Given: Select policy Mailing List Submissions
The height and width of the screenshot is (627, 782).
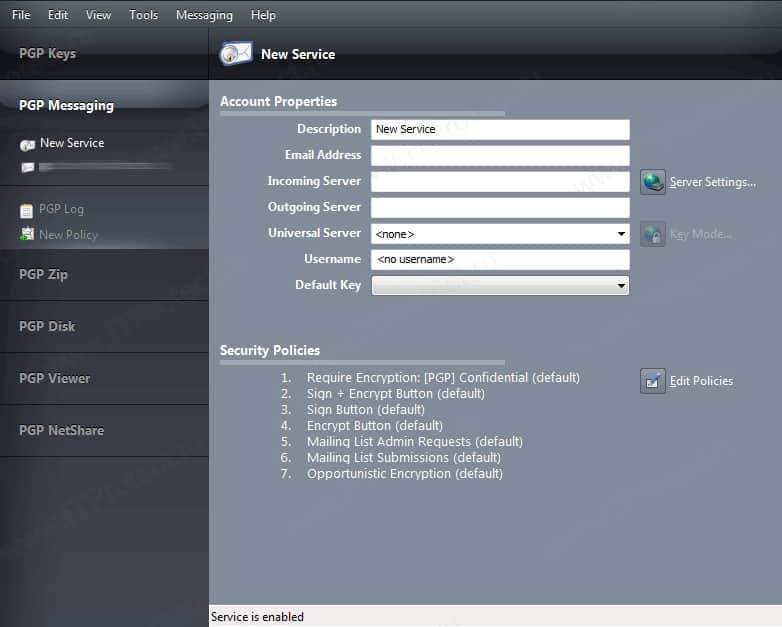Looking at the screenshot, I should pyautogui.click(x=403, y=457).
